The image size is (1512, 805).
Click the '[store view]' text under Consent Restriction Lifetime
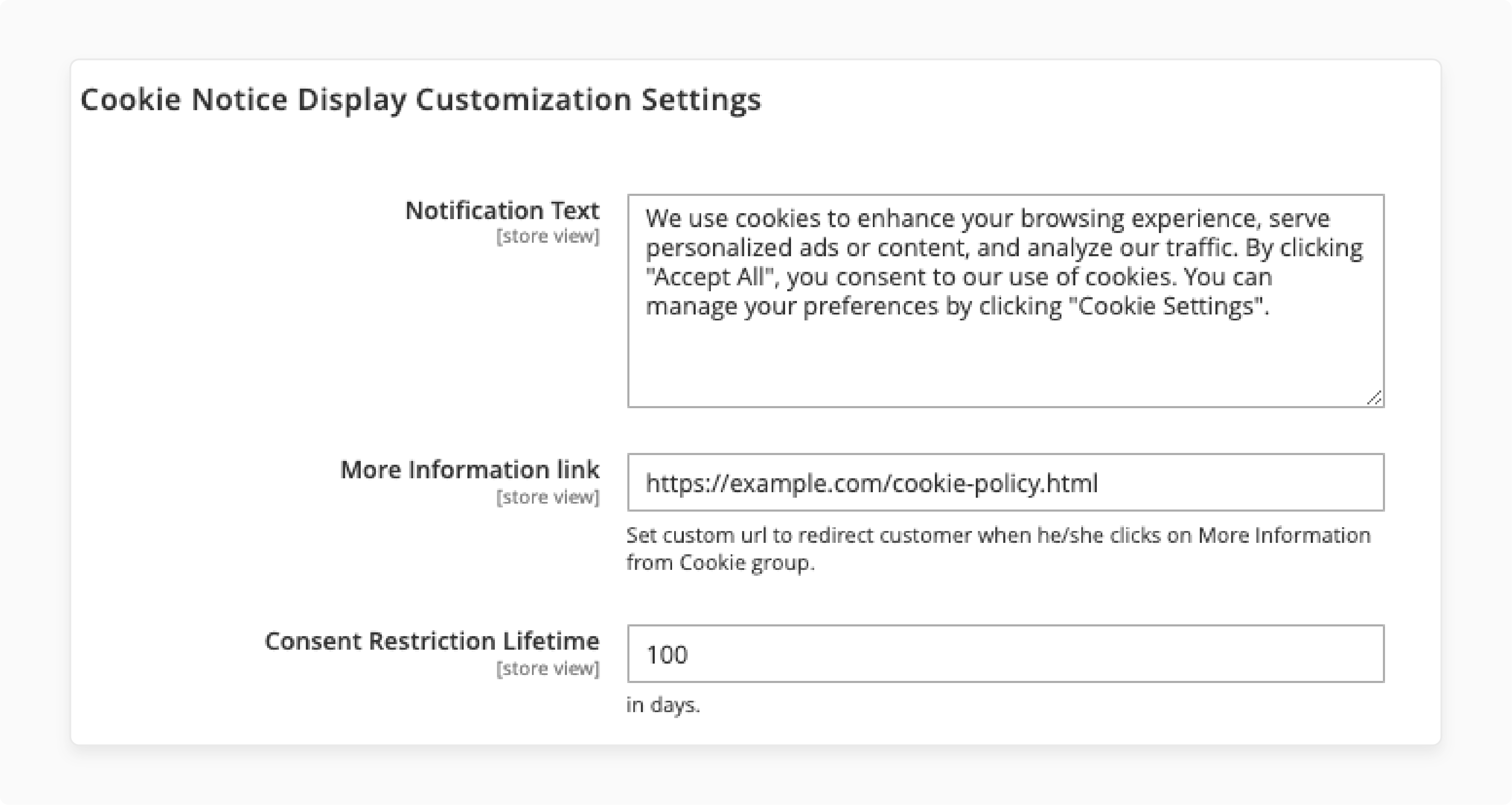point(548,668)
